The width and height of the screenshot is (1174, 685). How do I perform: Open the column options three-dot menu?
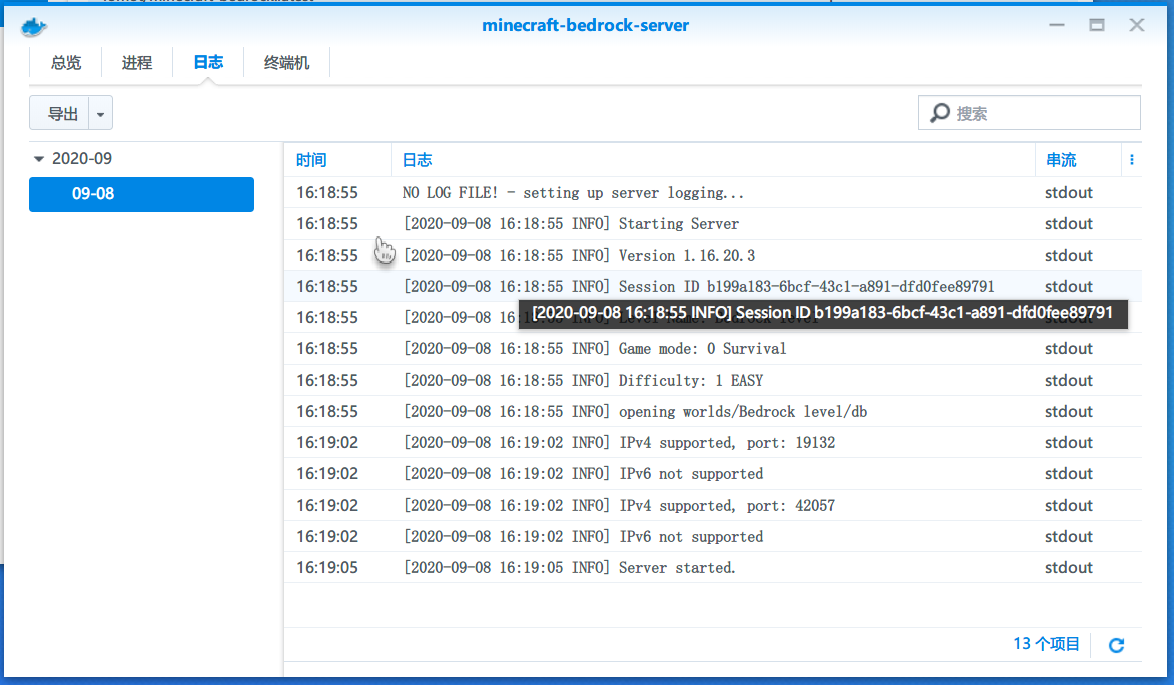pyautogui.click(x=1131, y=159)
